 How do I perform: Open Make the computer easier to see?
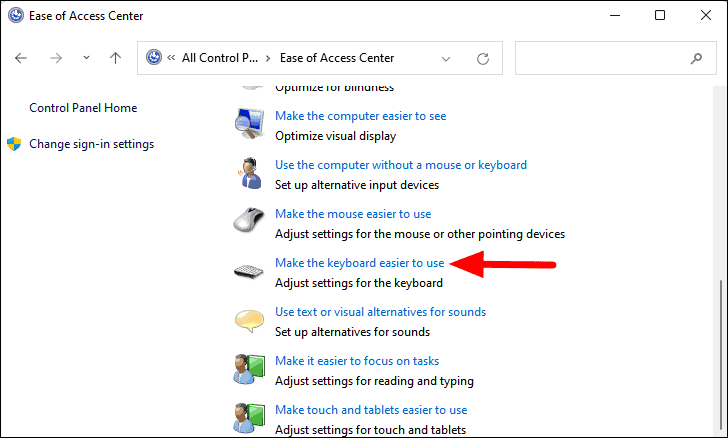360,116
